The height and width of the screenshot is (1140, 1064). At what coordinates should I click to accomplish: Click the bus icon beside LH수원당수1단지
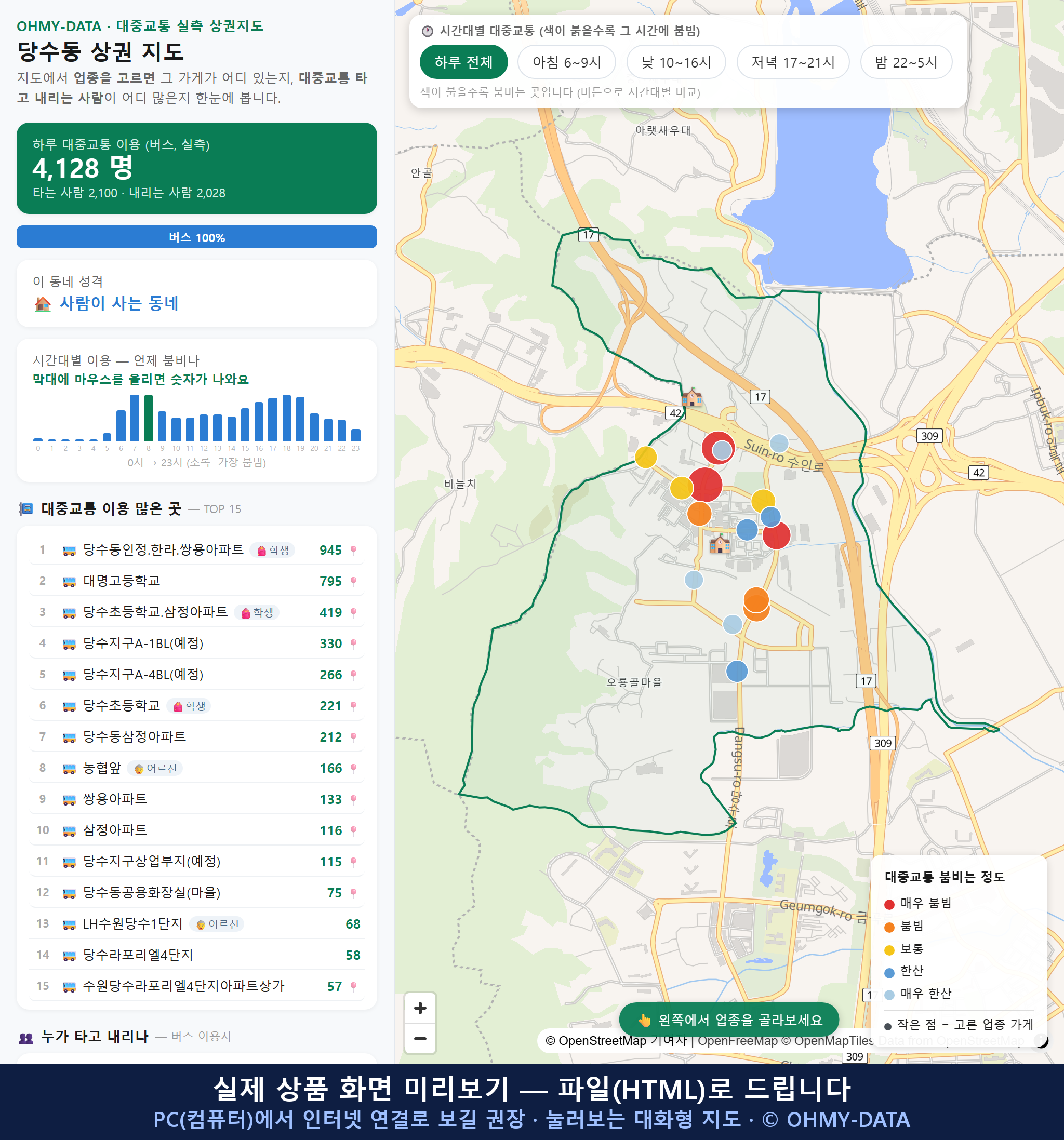point(69,924)
